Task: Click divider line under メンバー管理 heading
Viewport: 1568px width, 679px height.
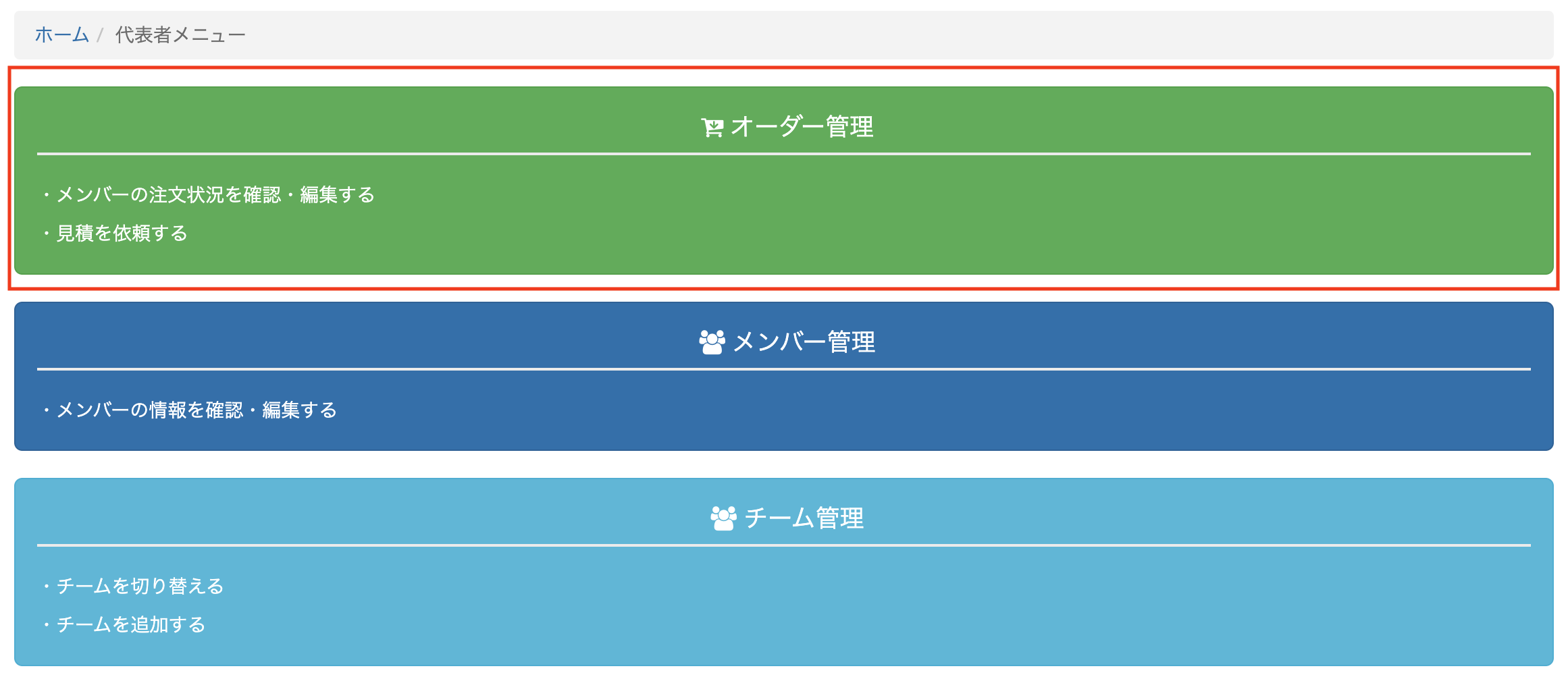Action: tap(784, 369)
